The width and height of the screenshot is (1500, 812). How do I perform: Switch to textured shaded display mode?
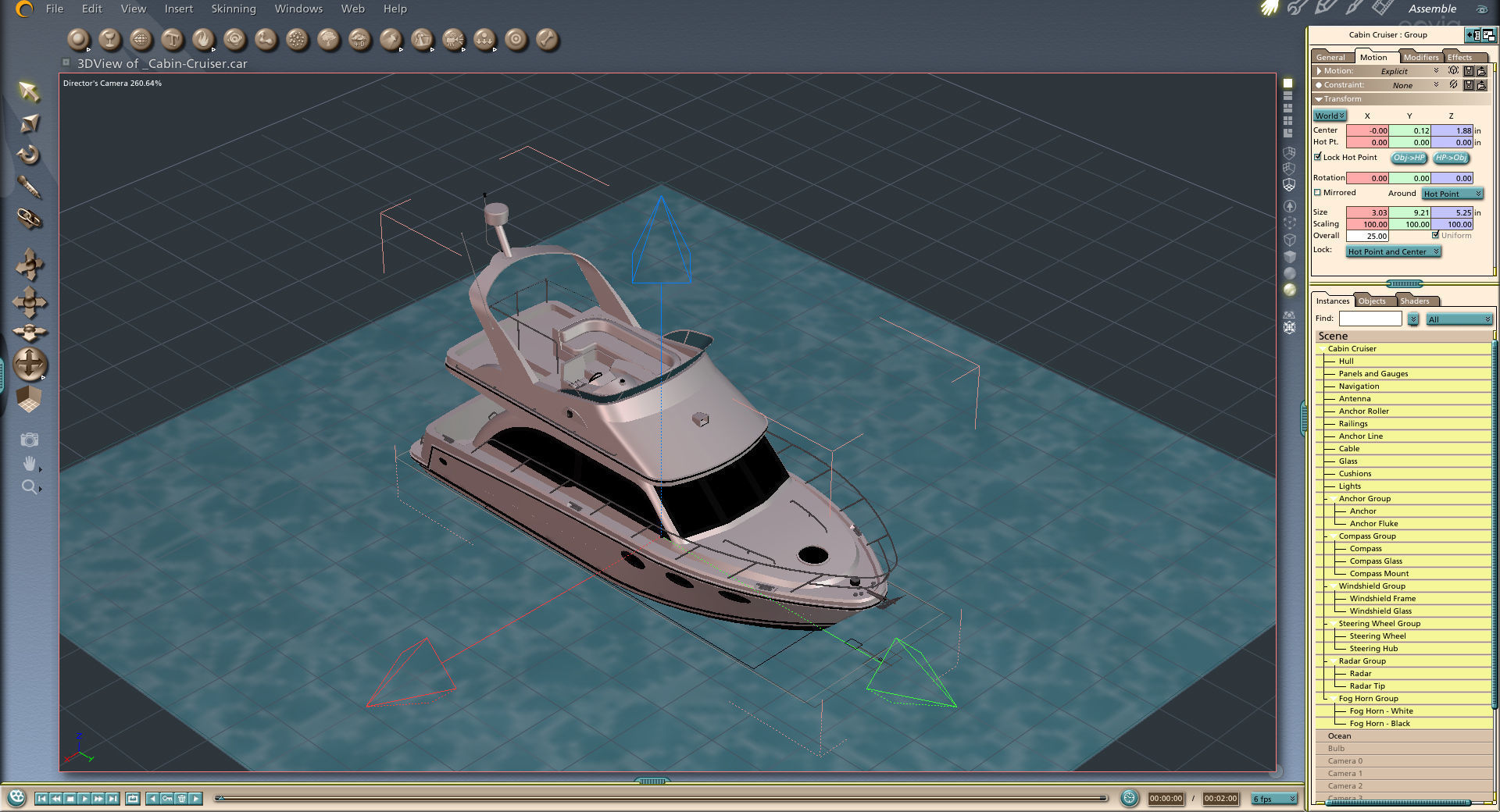pyautogui.click(x=1290, y=290)
